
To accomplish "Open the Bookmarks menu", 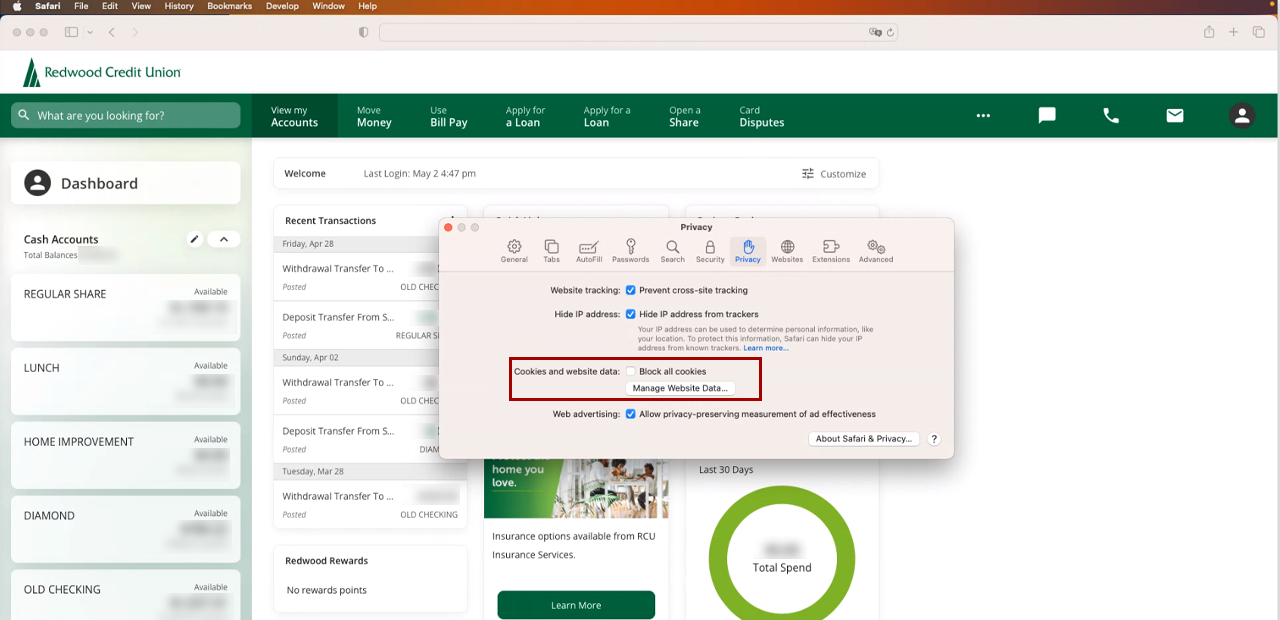I will [230, 6].
